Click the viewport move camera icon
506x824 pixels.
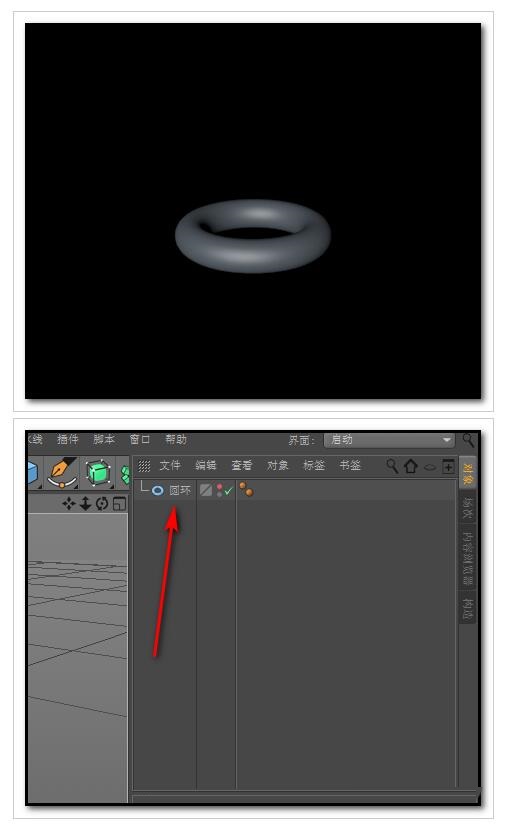click(x=69, y=503)
